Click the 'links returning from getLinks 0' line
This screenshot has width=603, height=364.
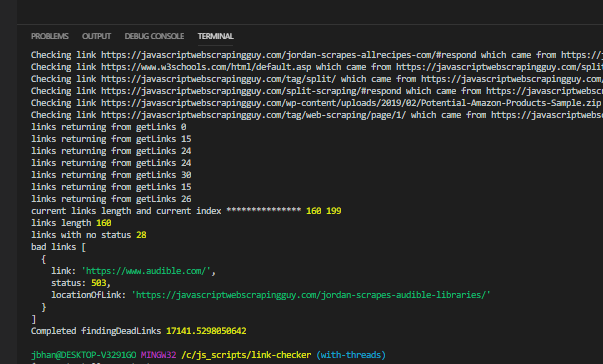click(108, 127)
